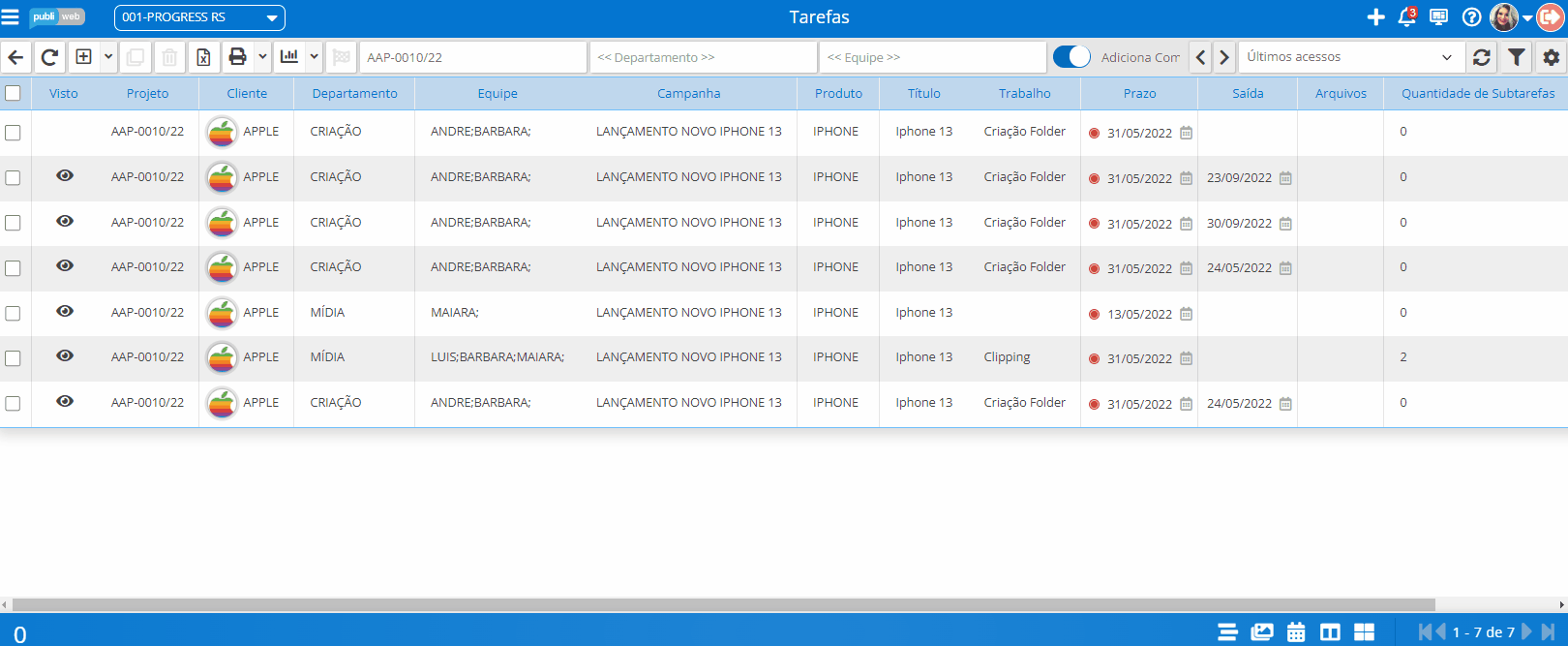
Task: Click the AAP-0010/22 project search field
Action: click(x=473, y=57)
